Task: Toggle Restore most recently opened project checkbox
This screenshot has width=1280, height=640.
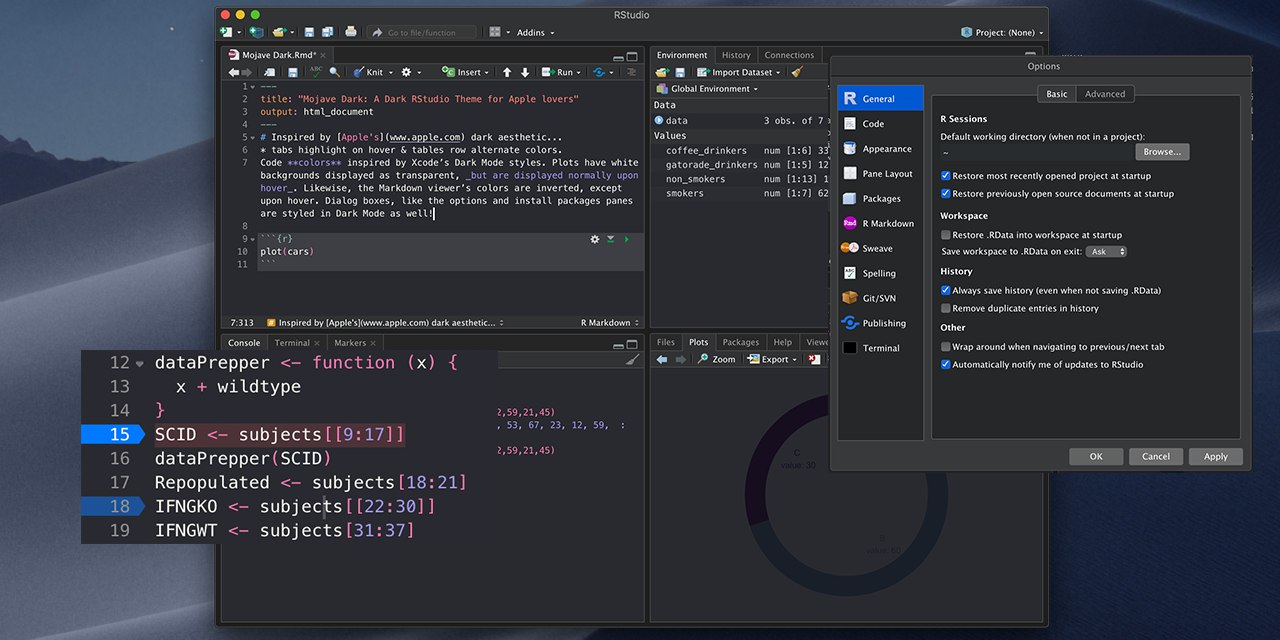Action: (x=946, y=176)
